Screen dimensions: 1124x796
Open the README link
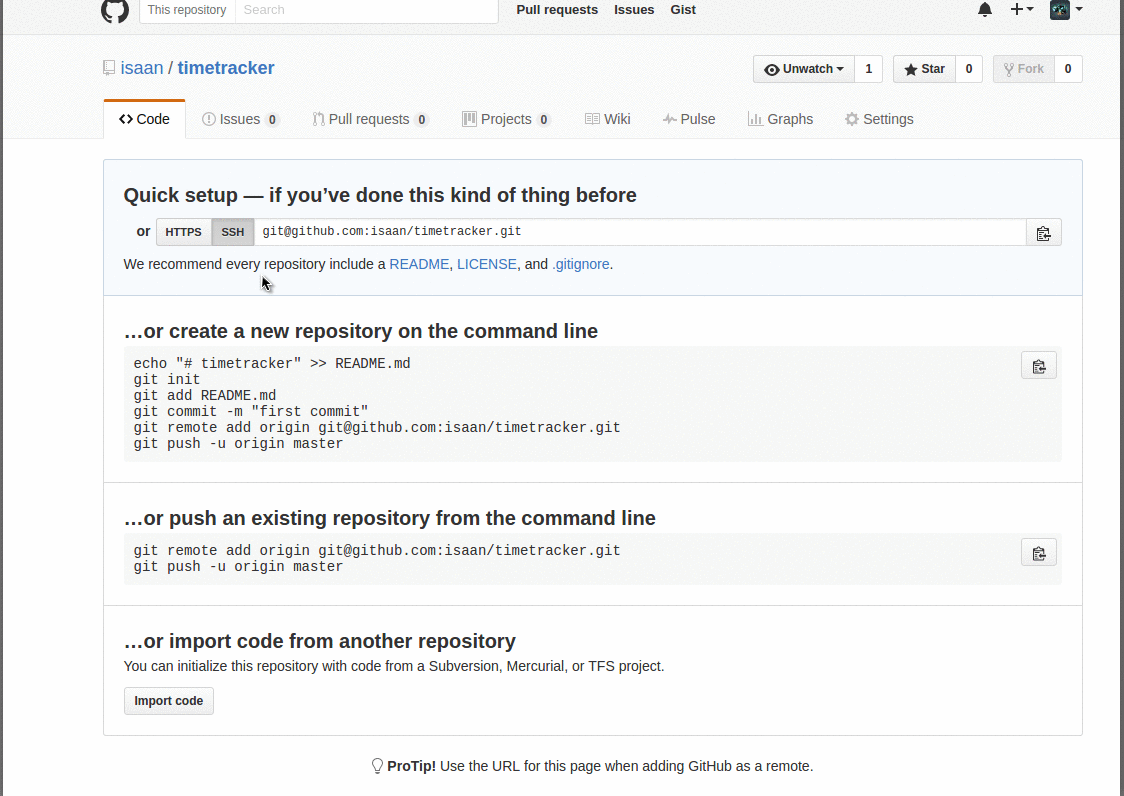(x=419, y=264)
